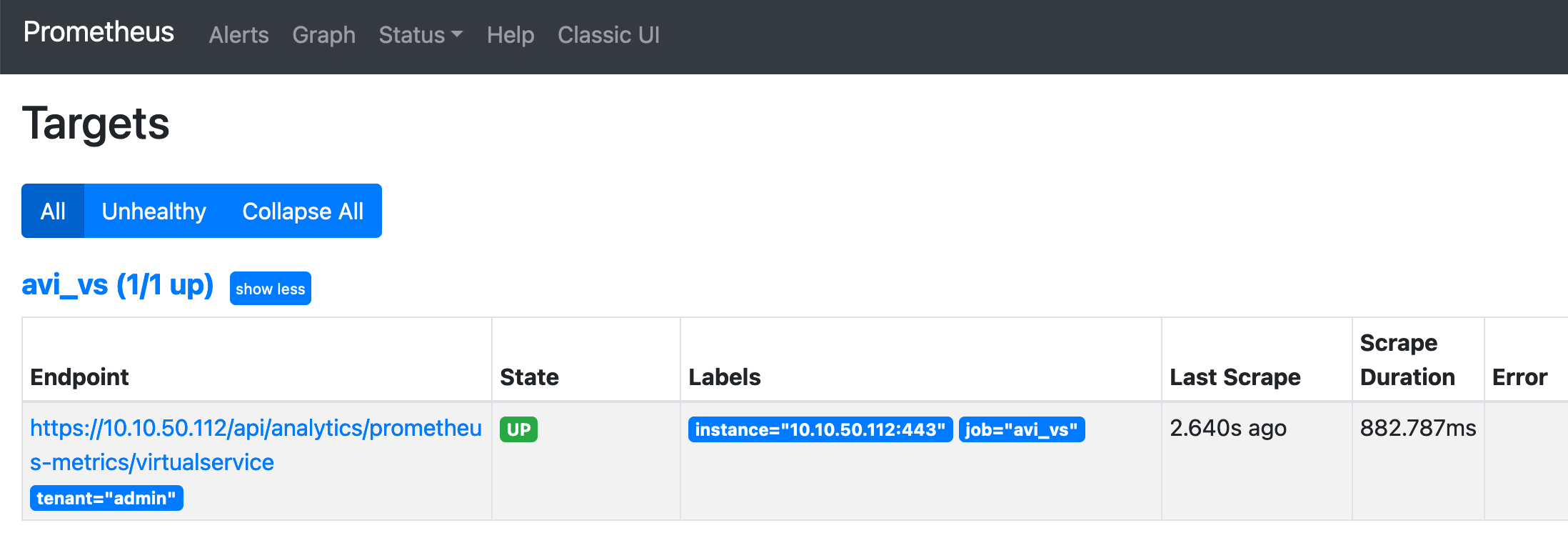Image resolution: width=1568 pixels, height=533 pixels.
Task: Switch to Classic UI
Action: (x=608, y=35)
